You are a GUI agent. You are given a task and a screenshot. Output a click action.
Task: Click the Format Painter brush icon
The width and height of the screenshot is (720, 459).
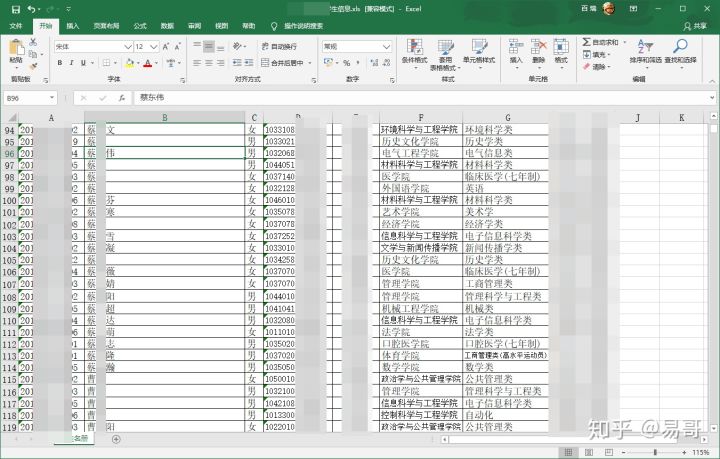click(33, 66)
